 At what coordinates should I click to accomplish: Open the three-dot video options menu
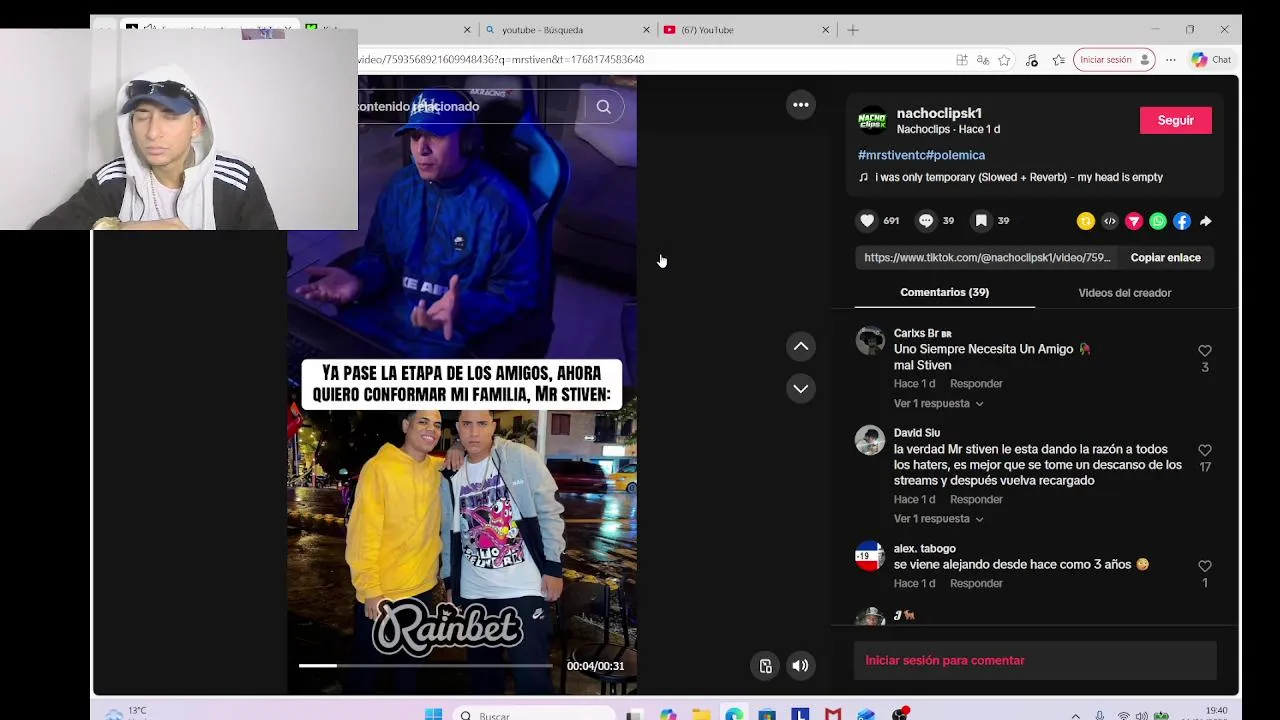(801, 105)
